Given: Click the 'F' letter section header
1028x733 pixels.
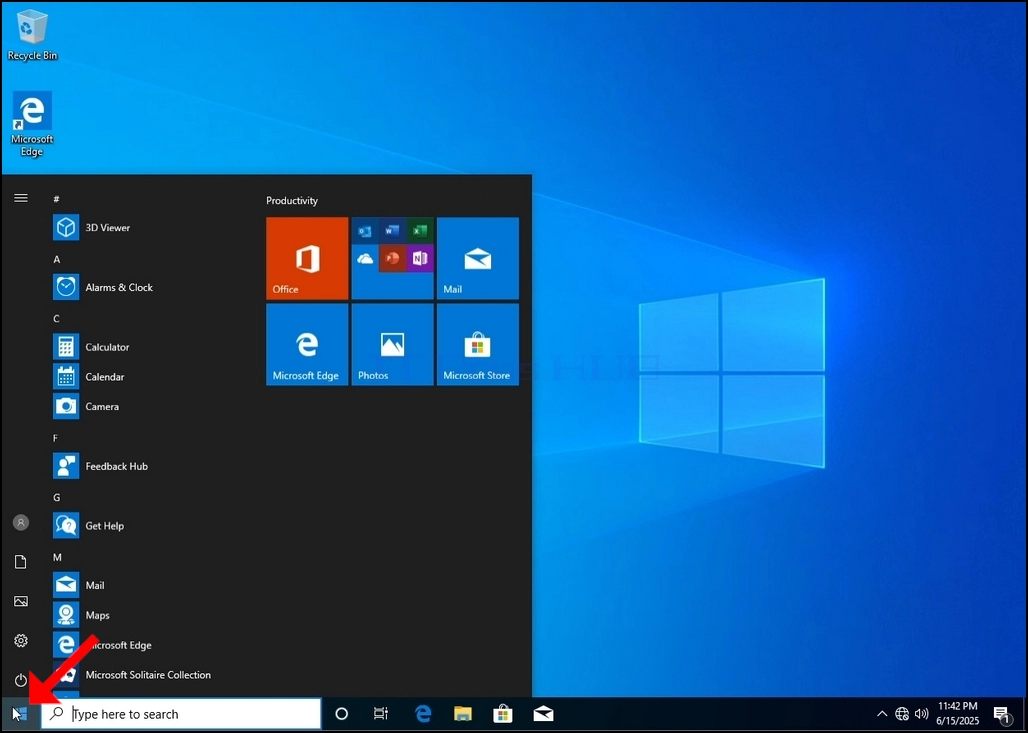Looking at the screenshot, I should 56,438.
